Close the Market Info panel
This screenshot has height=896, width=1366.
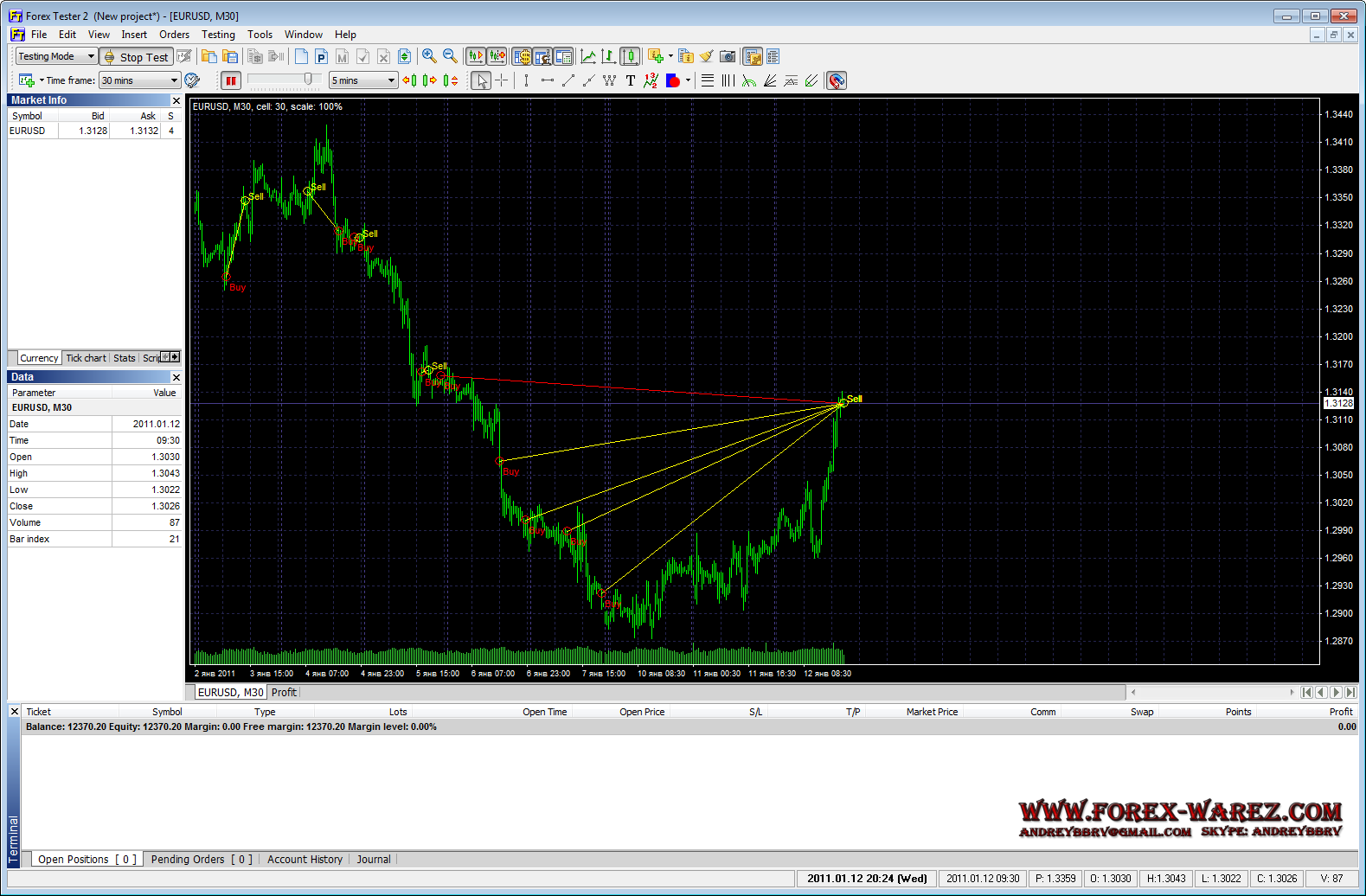[x=176, y=100]
